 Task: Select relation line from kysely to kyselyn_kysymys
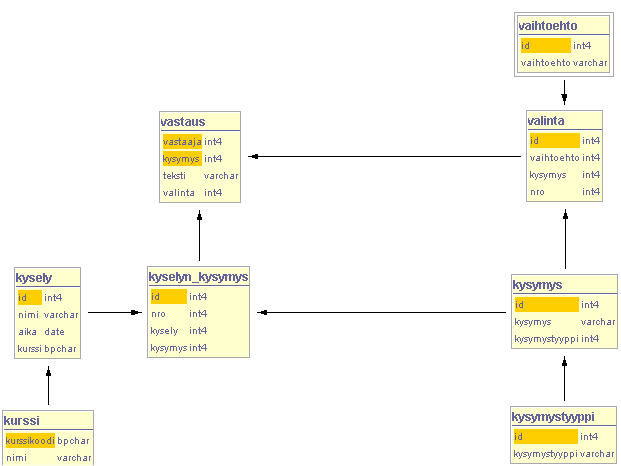tap(115, 312)
